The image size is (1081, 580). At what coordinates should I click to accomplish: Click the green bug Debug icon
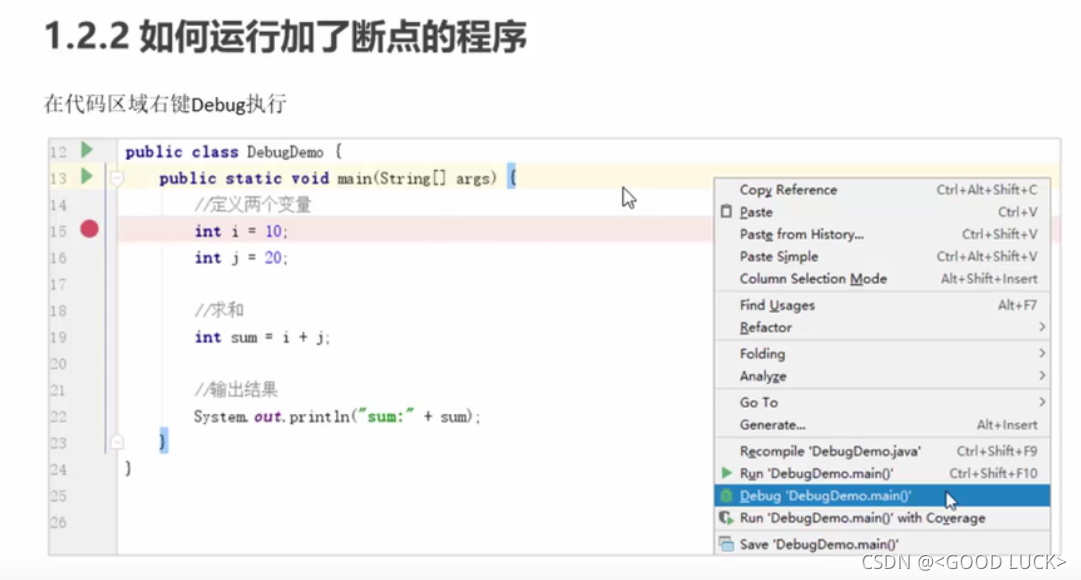pyautogui.click(x=726, y=495)
